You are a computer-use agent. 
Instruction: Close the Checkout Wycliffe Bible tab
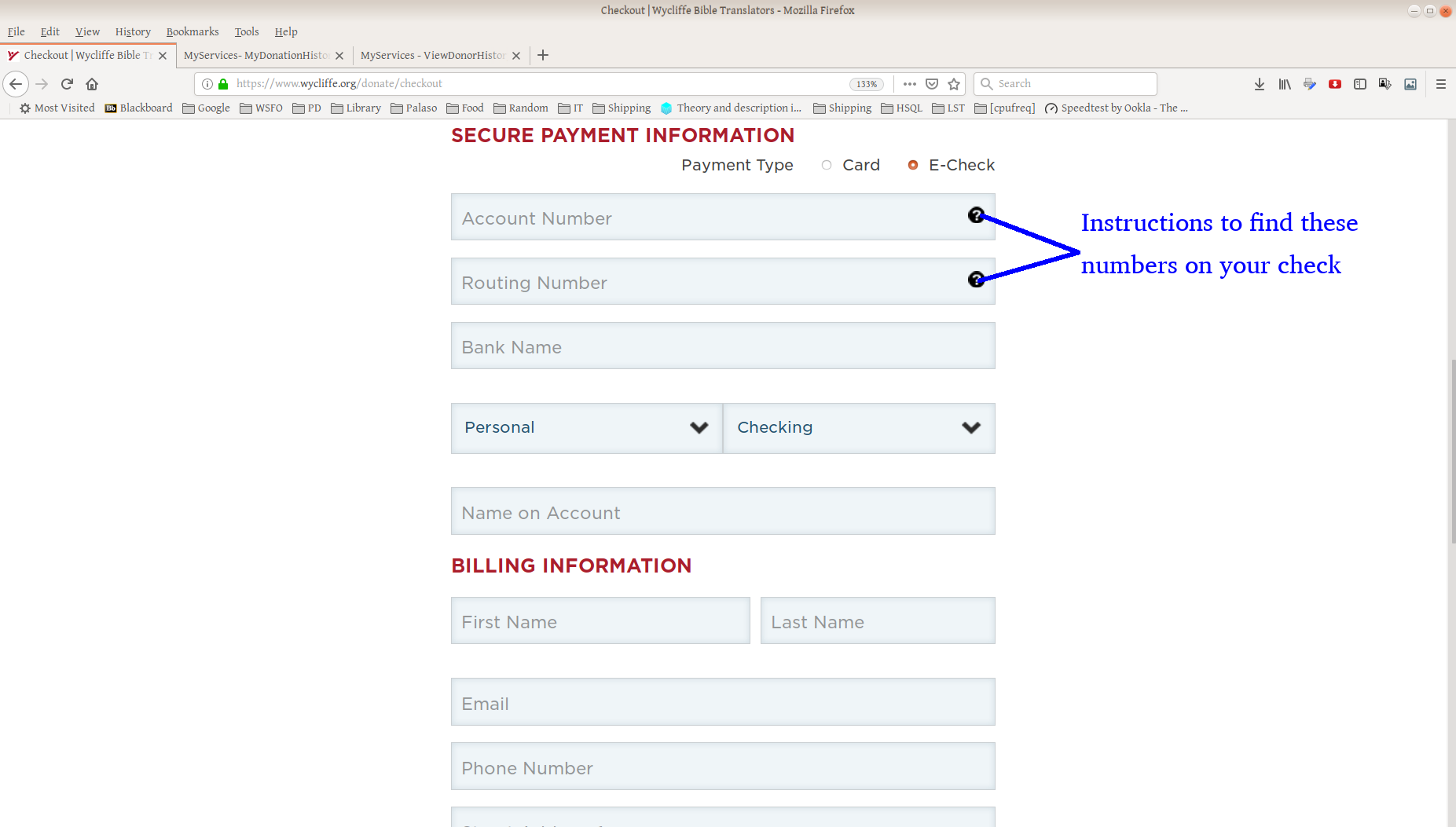click(163, 56)
